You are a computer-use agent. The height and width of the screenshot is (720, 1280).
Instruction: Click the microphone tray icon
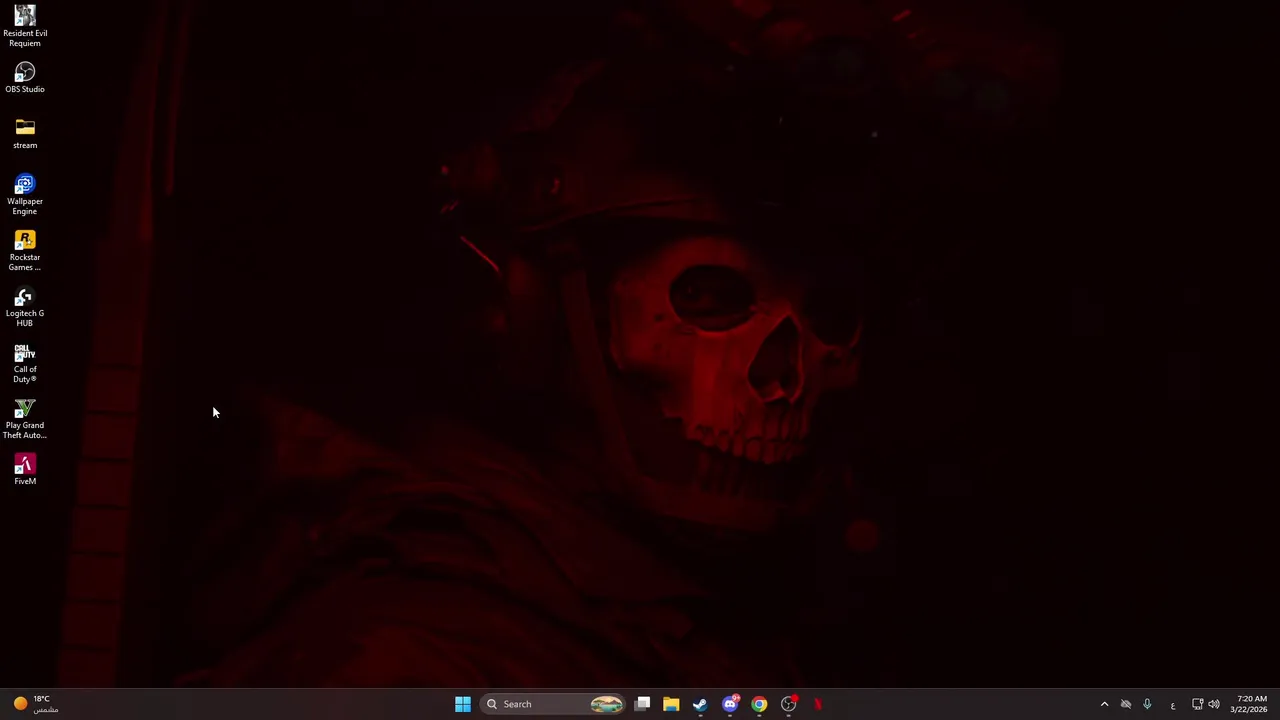[x=1147, y=704]
